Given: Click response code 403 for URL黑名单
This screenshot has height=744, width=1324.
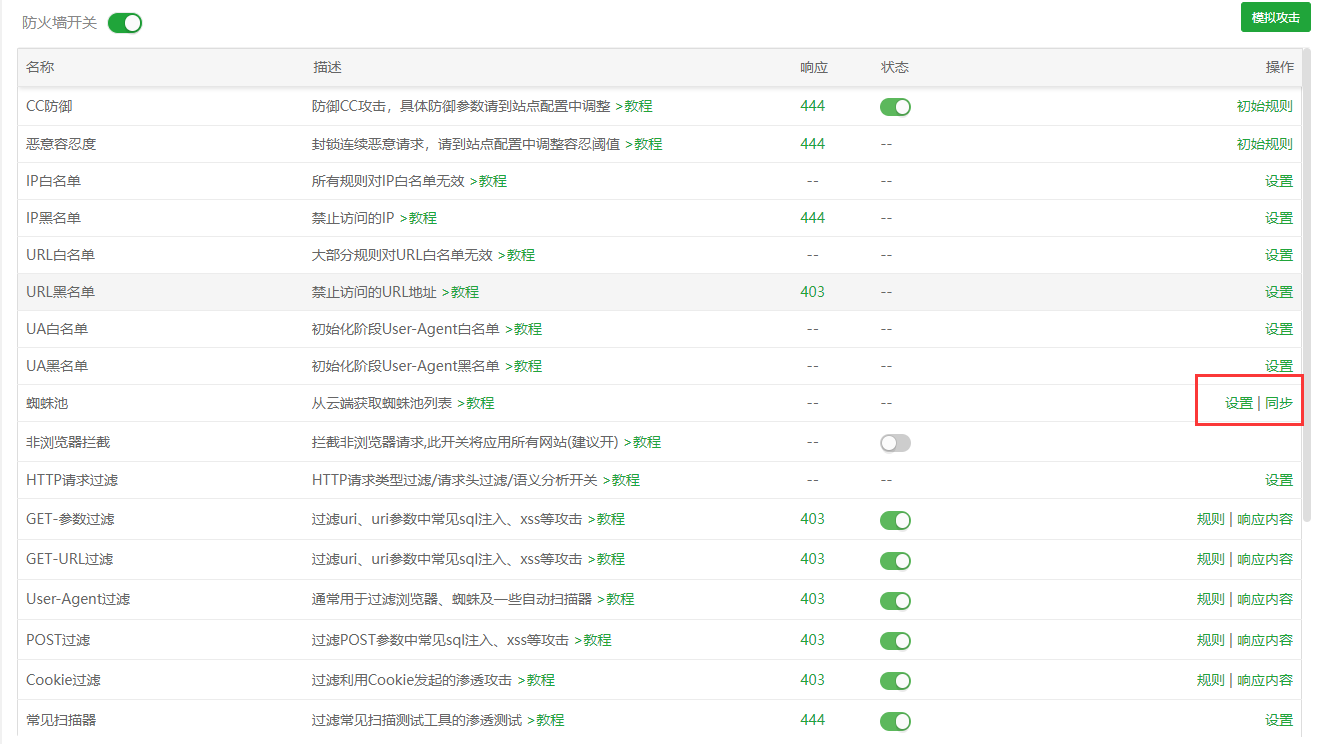Looking at the screenshot, I should [x=813, y=292].
